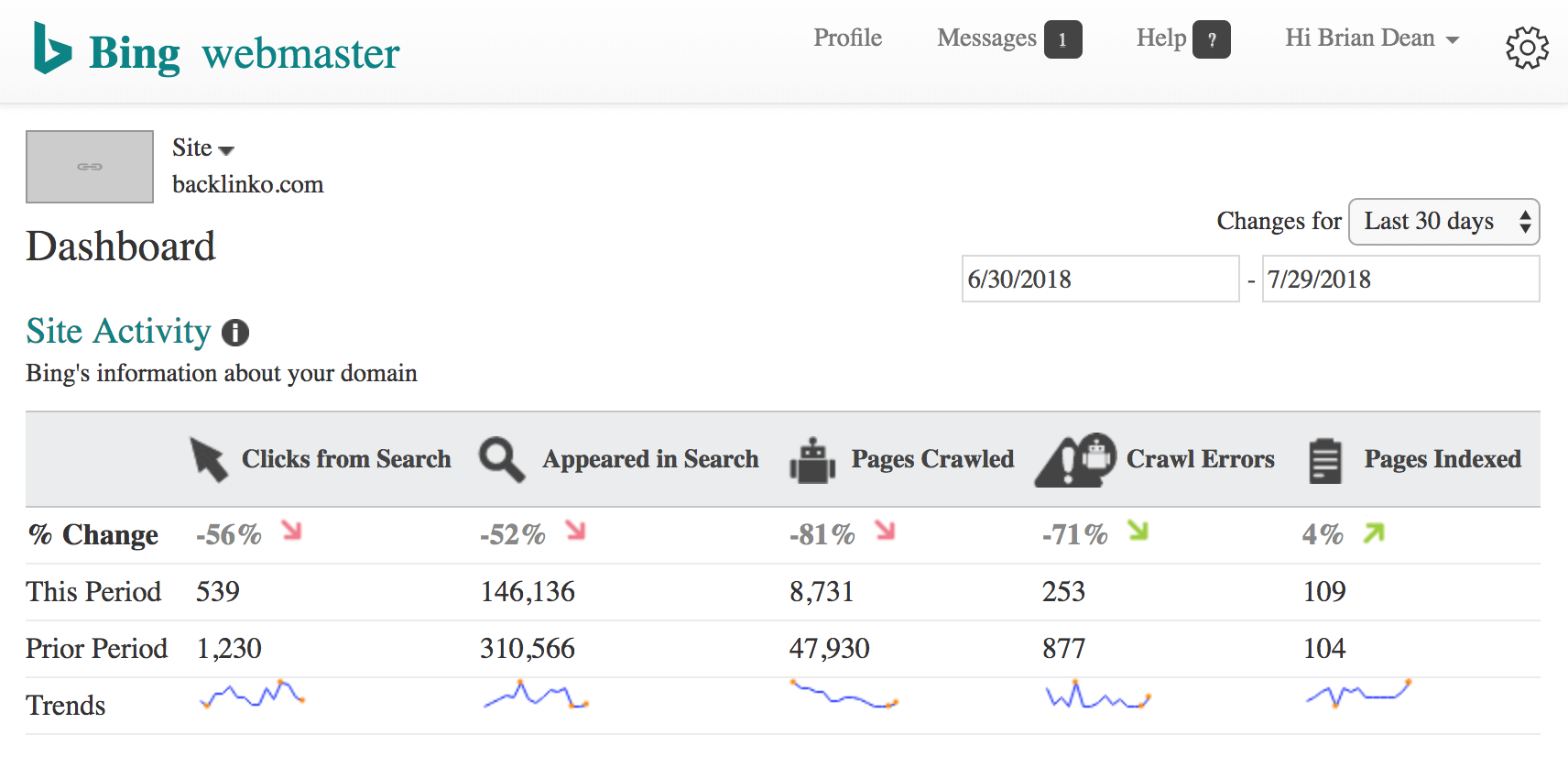
Task: Click the green down arrow beside -71%
Action: 1138,531
